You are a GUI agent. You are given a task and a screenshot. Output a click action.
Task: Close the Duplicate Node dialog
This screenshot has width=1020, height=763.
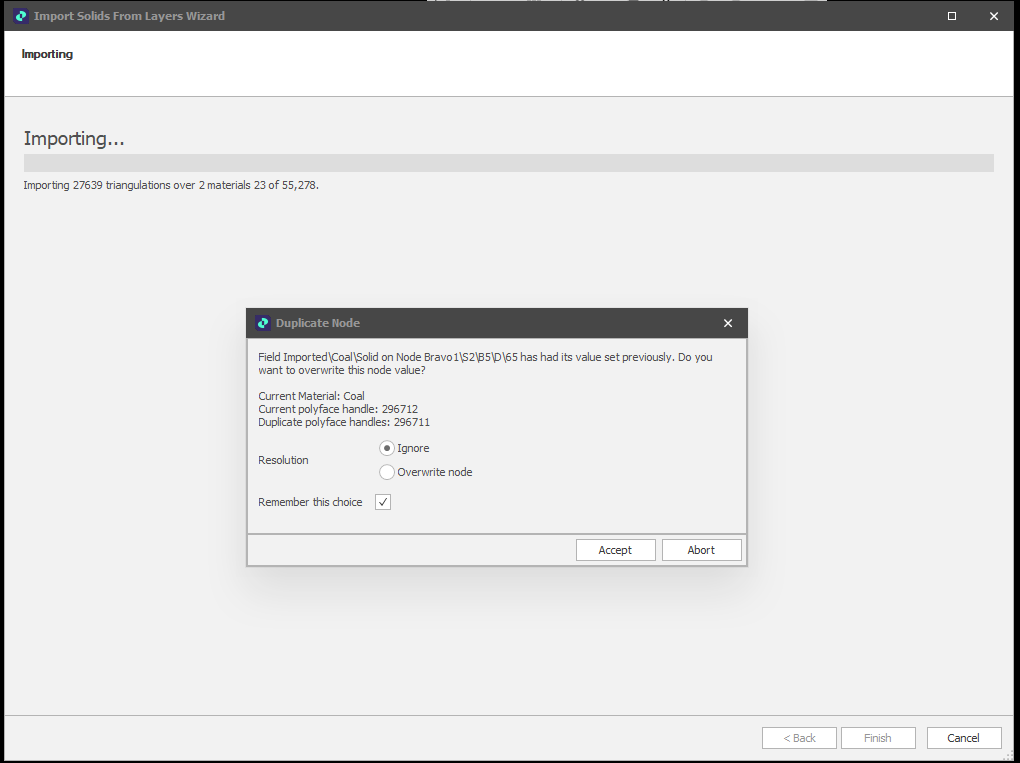[727, 322]
